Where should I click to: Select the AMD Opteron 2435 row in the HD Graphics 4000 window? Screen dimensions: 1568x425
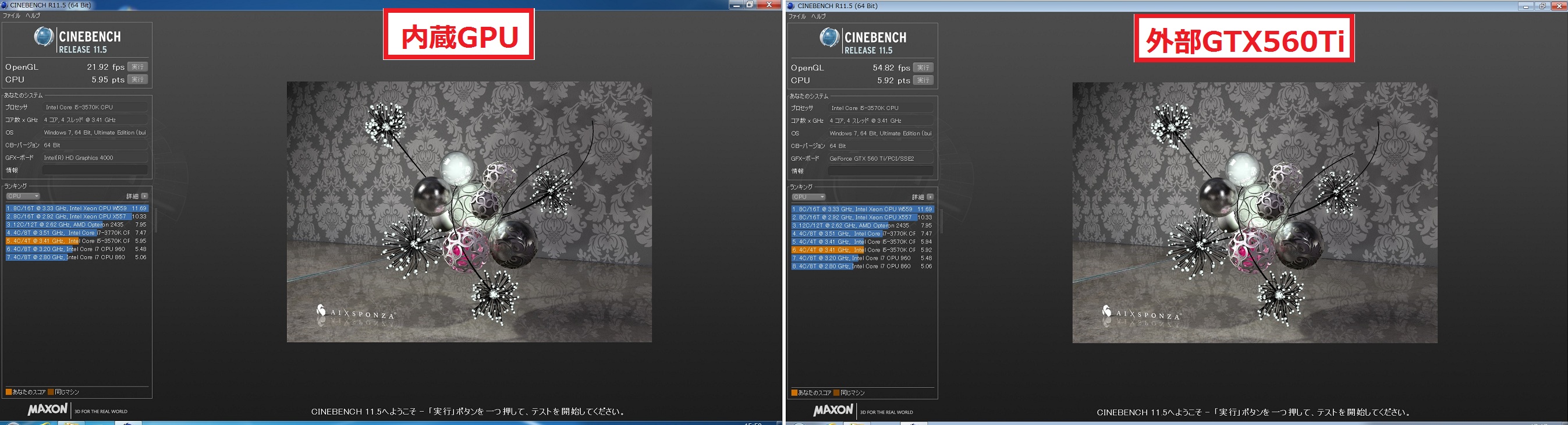tap(77, 225)
